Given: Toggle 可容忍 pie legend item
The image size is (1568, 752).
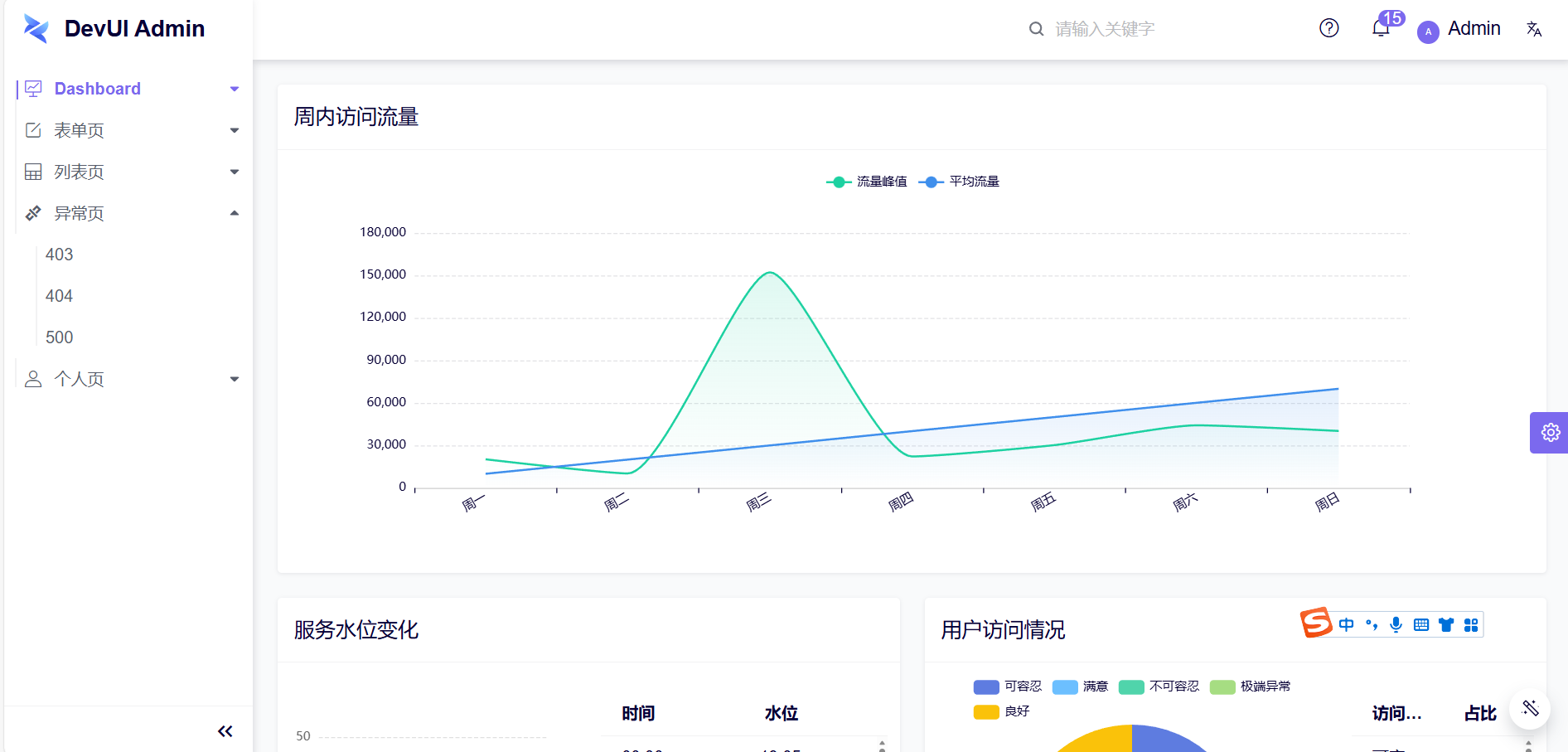Looking at the screenshot, I should coord(1008,687).
